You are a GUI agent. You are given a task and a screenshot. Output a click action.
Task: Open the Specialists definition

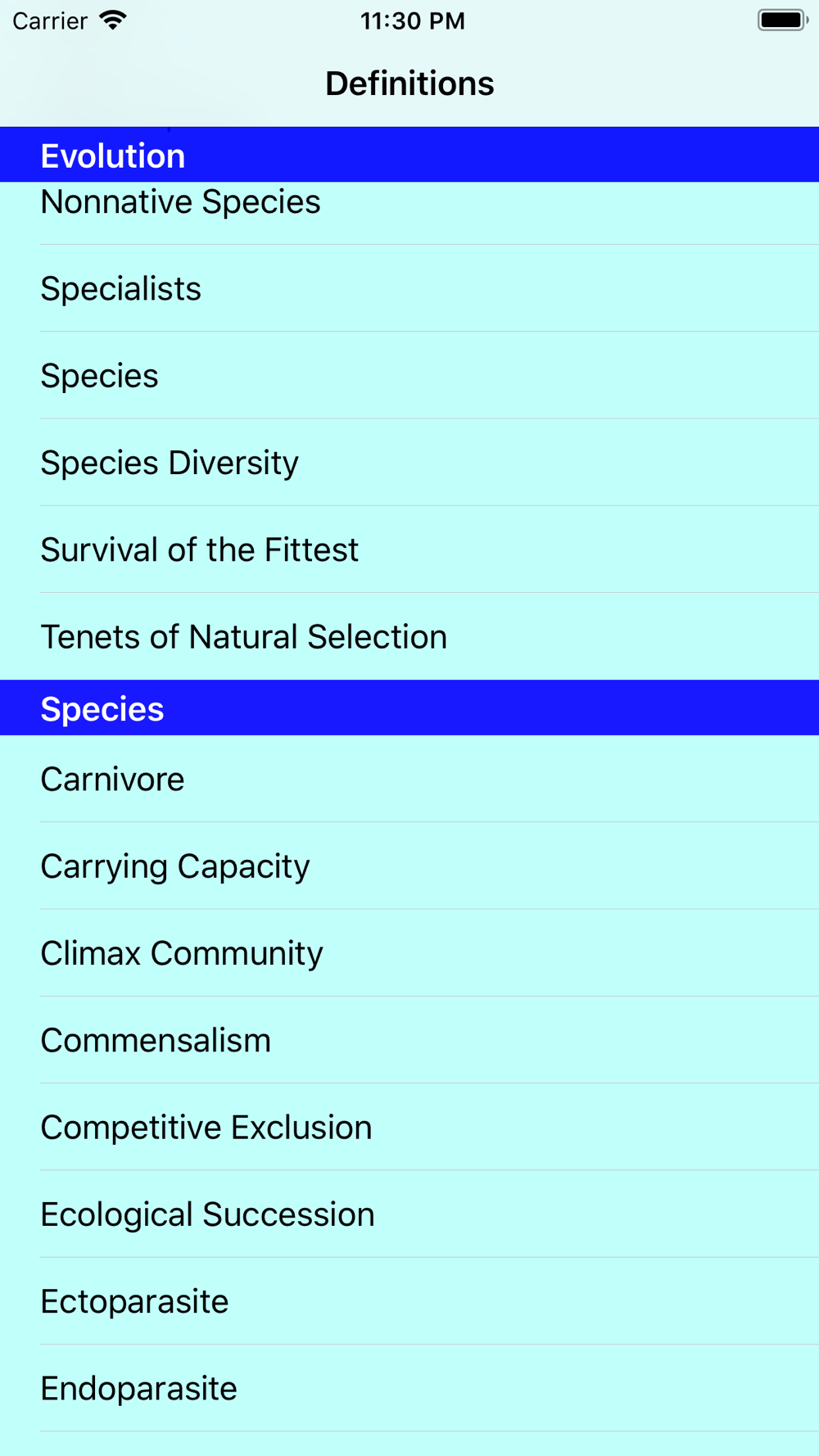[409, 288]
